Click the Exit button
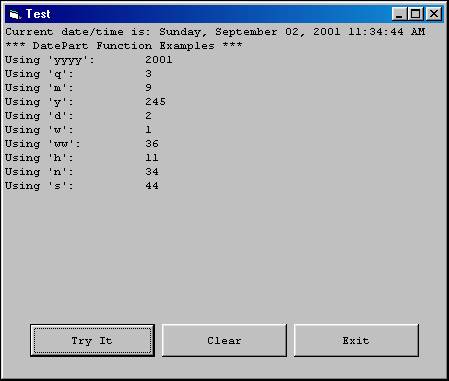This screenshot has width=449, height=381. (356, 340)
